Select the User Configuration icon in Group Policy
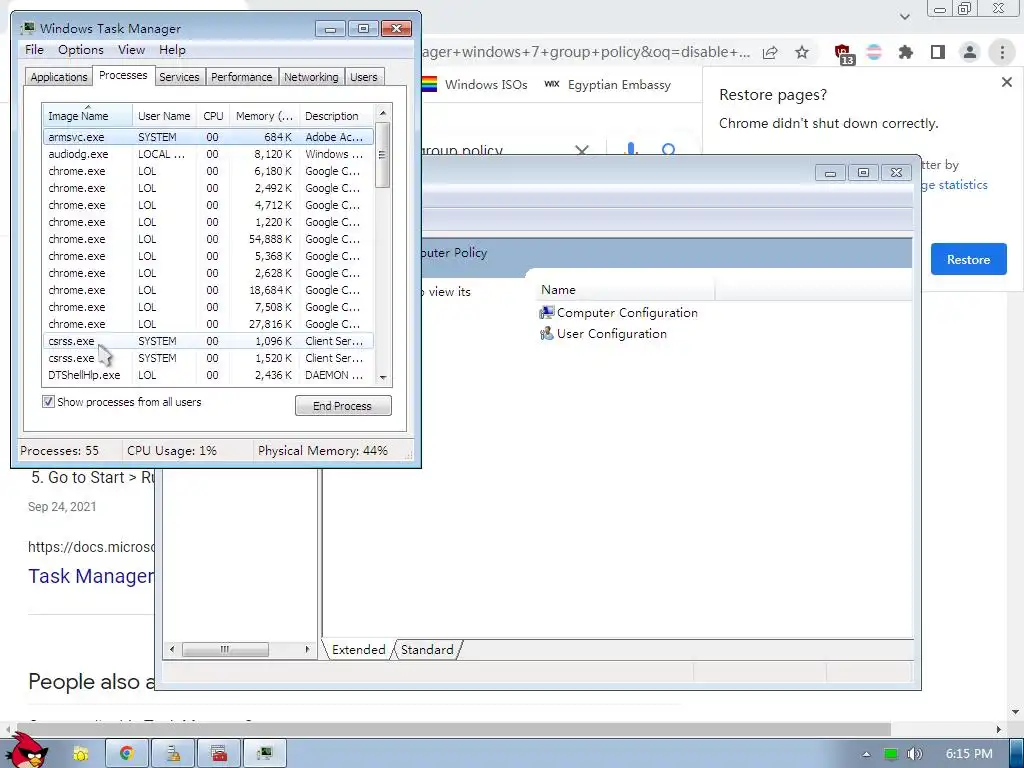 [547, 334]
